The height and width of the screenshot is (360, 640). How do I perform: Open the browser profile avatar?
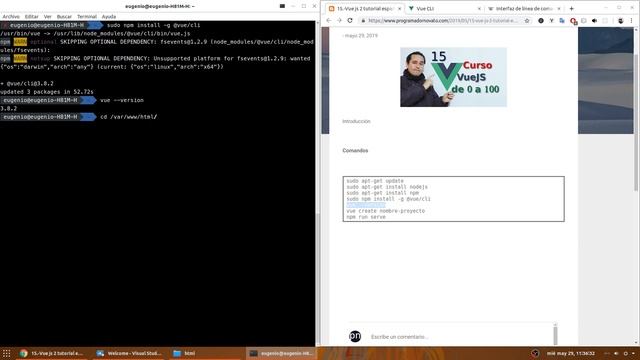pos(620,20)
